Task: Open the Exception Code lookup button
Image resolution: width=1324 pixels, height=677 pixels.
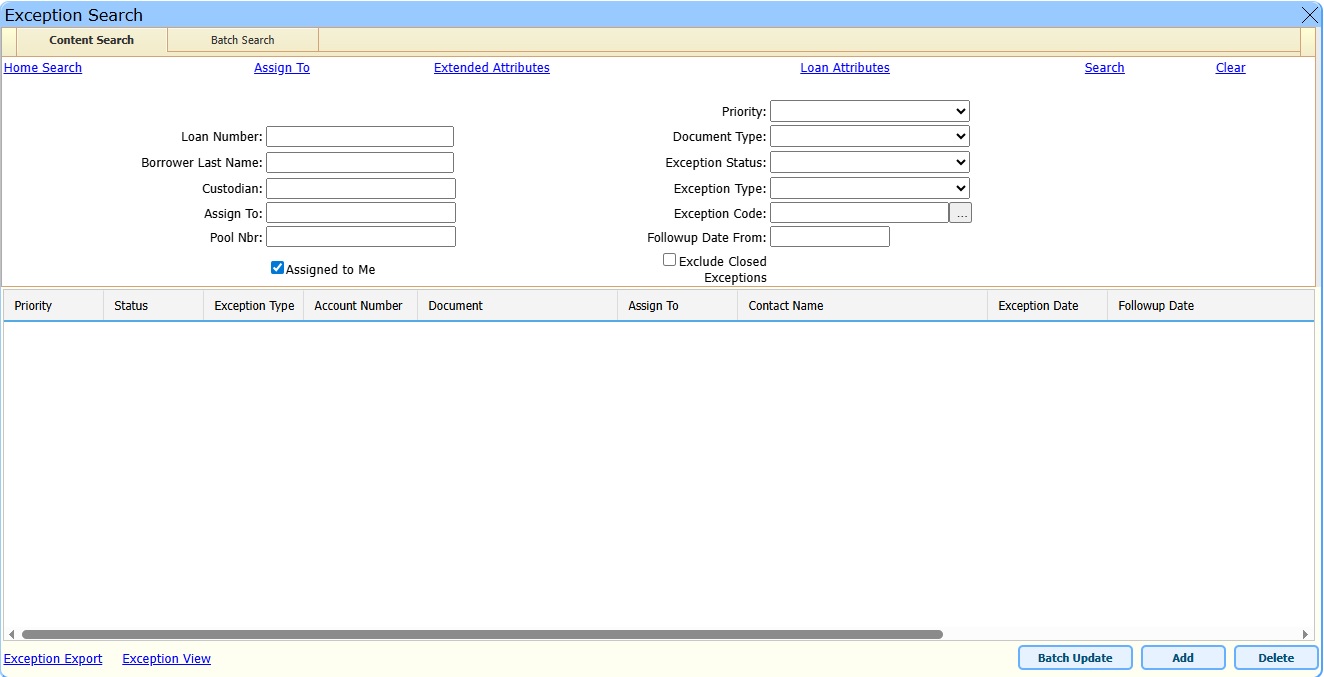Action: click(x=960, y=212)
